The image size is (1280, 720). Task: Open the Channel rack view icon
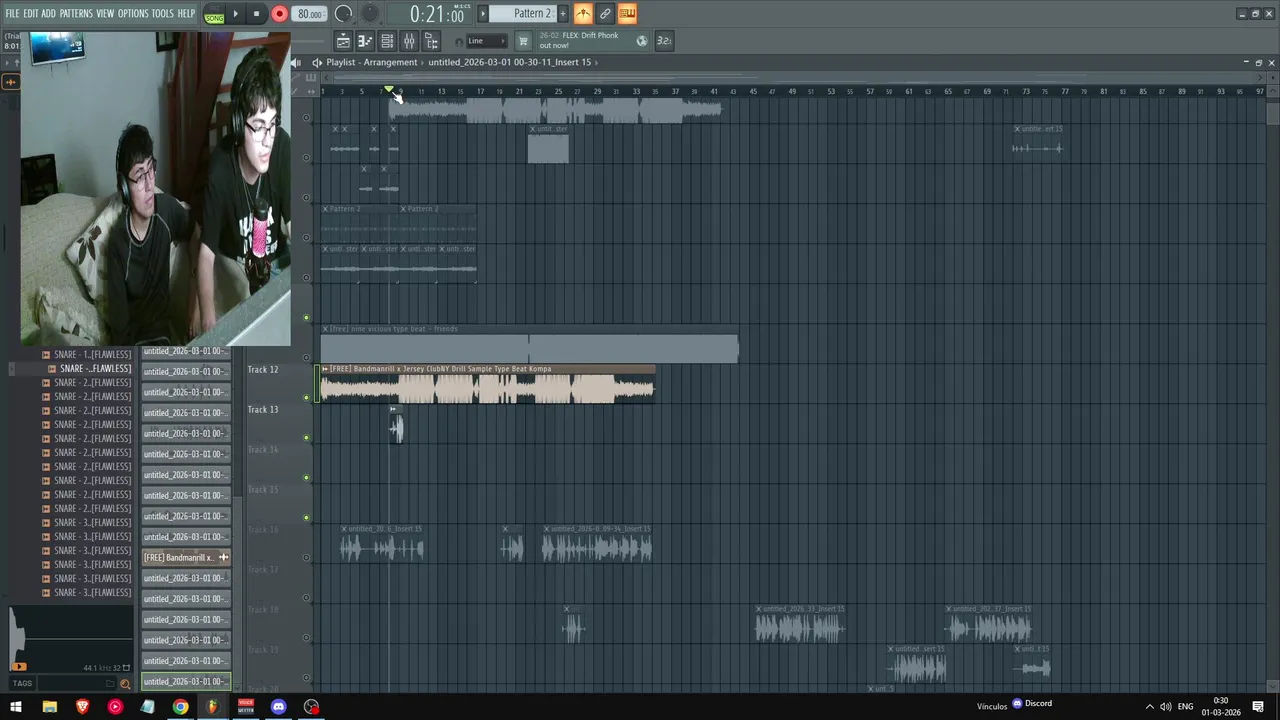pos(387,41)
